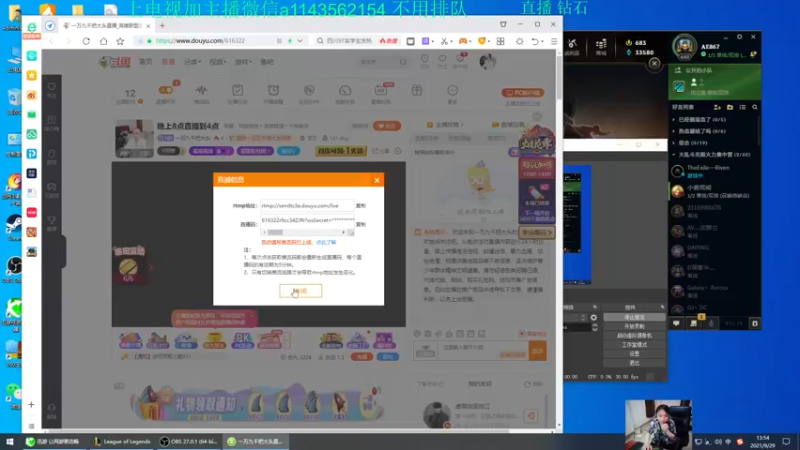The image size is (800, 450).
Task: Expand the address bar dropdown chevron
Action: click(300, 41)
